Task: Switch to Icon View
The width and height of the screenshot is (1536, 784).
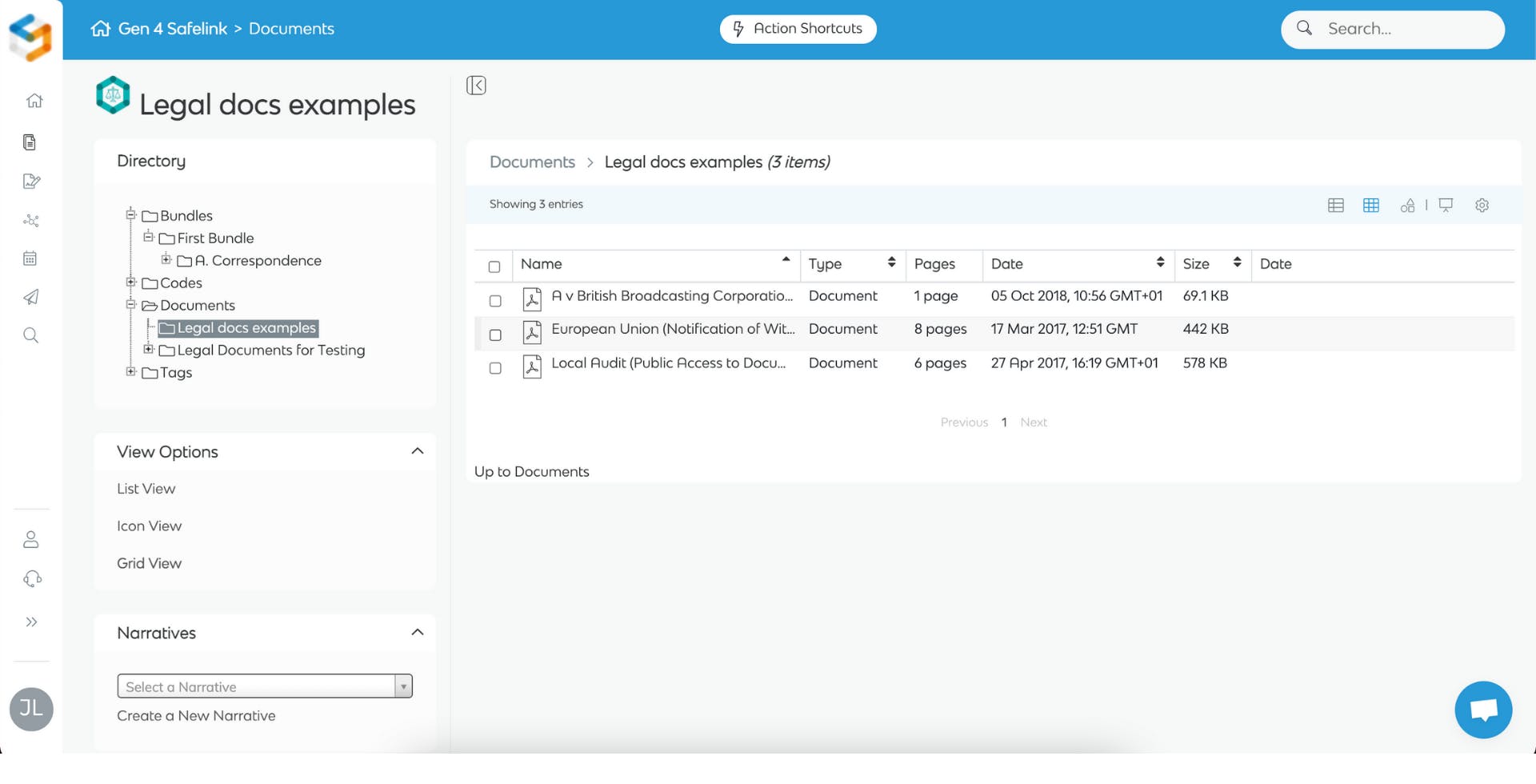Action: pyautogui.click(x=149, y=526)
